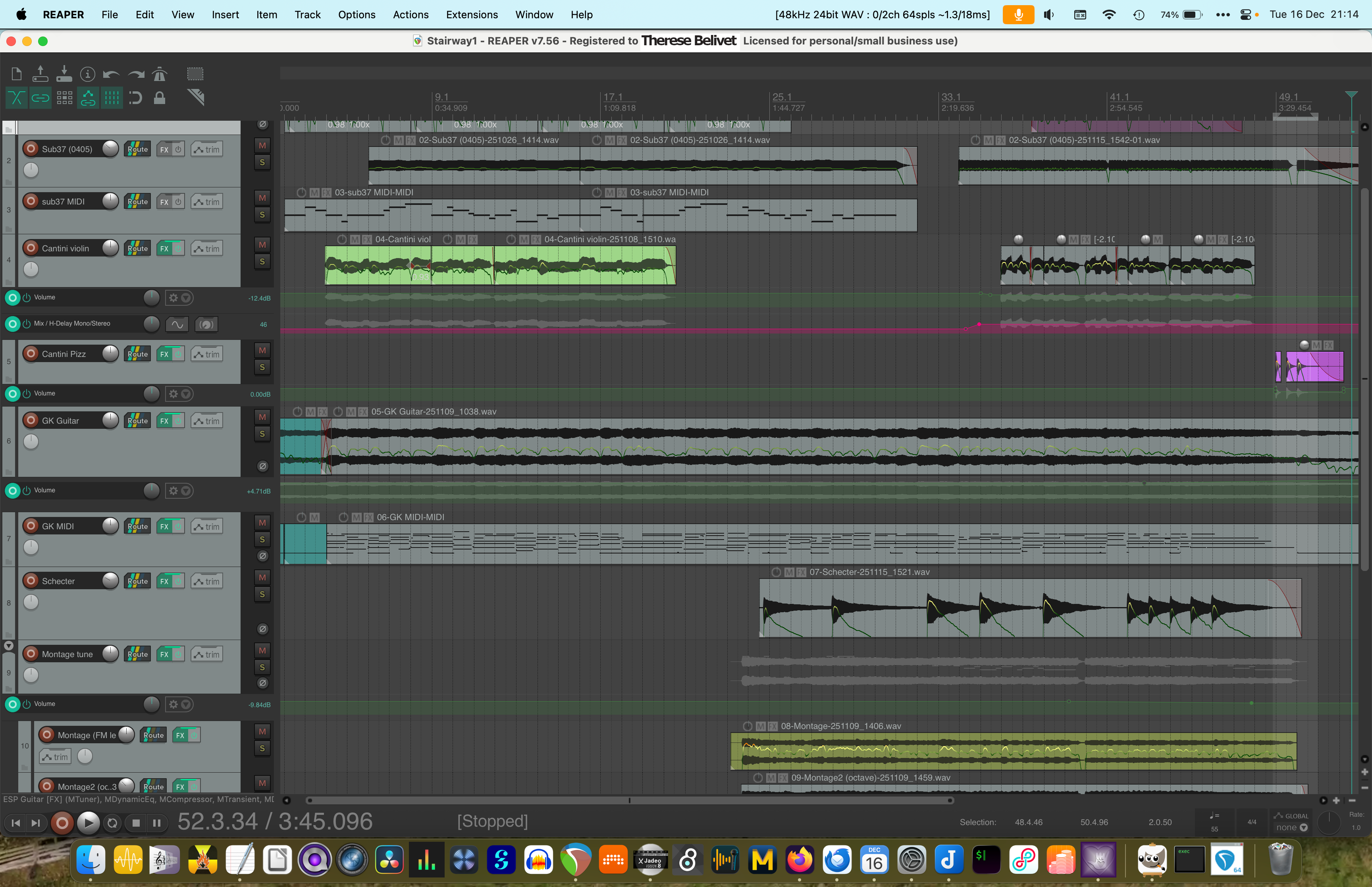Record-arm the Schecter track

[x=31, y=580]
